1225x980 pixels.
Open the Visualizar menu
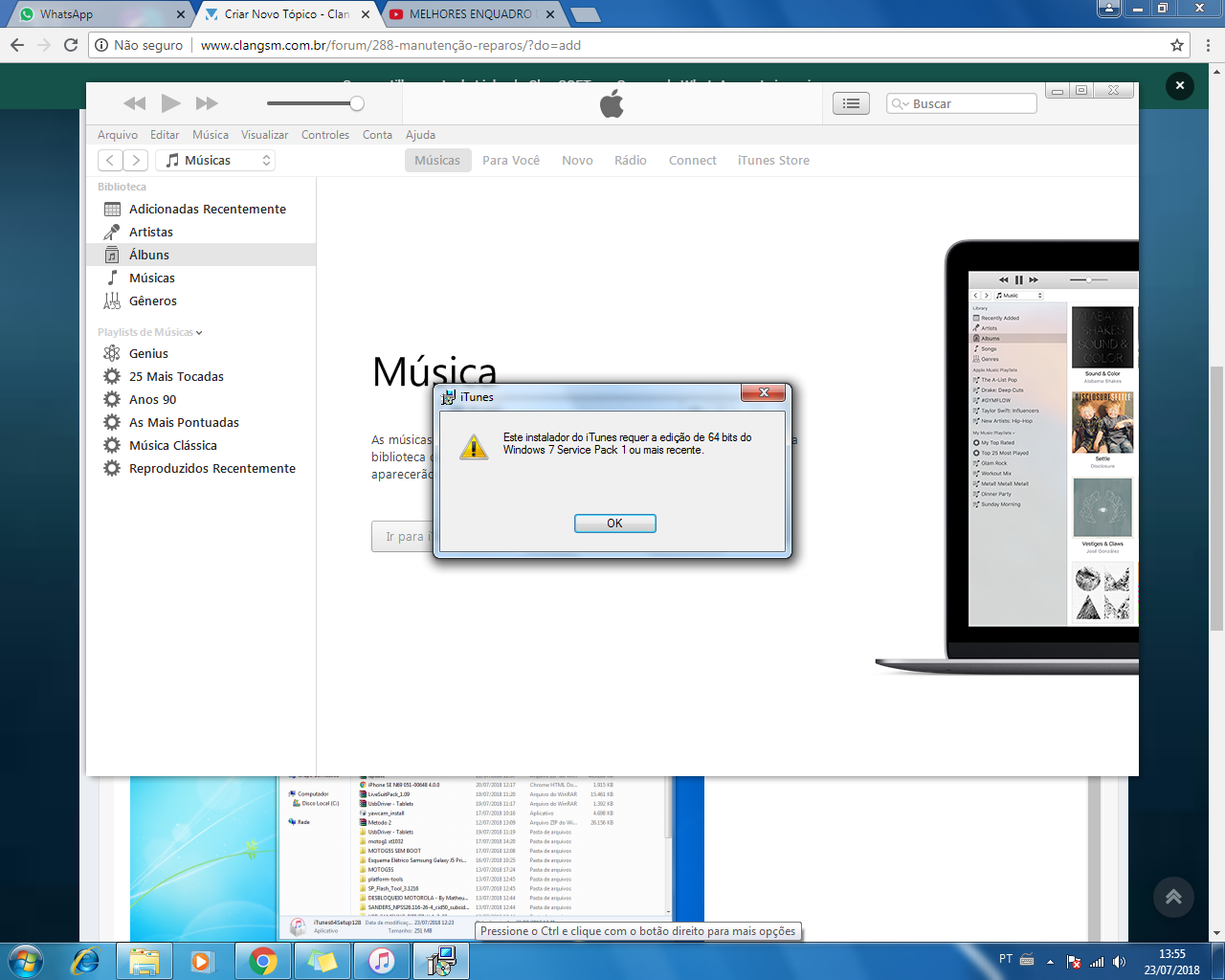[264, 135]
